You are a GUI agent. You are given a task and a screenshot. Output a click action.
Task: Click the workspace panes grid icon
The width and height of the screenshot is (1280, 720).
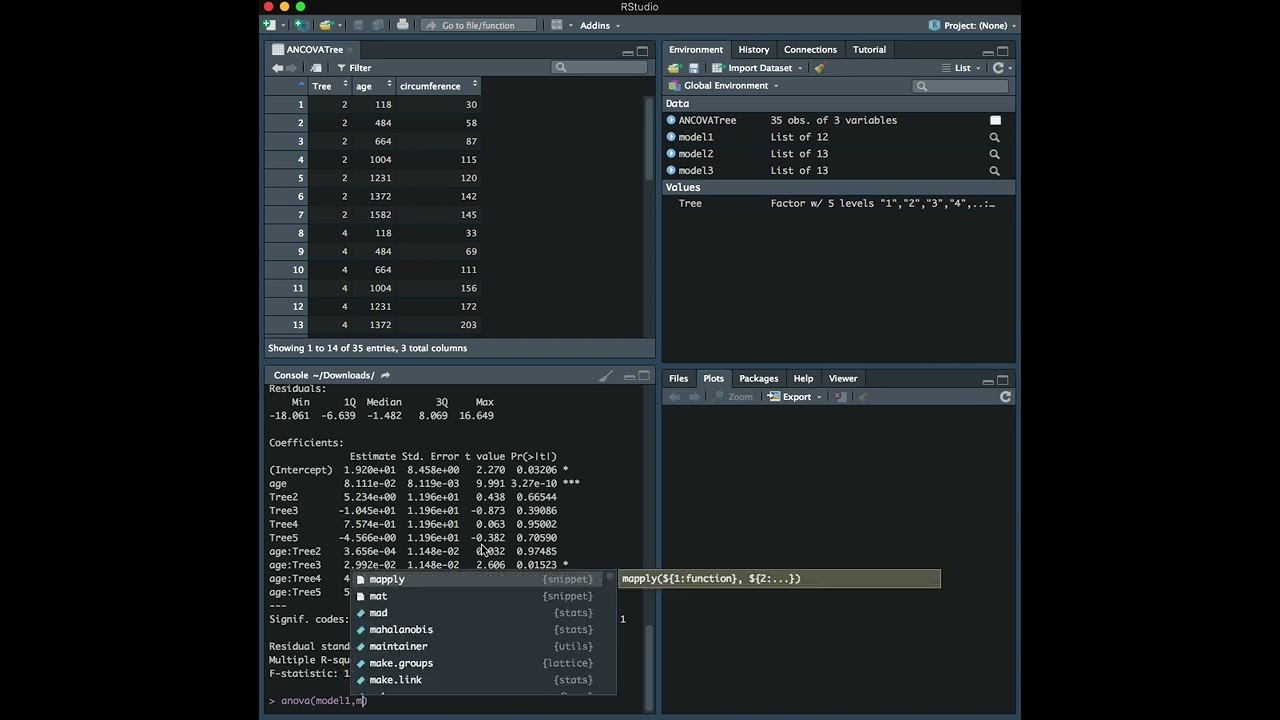coord(557,25)
